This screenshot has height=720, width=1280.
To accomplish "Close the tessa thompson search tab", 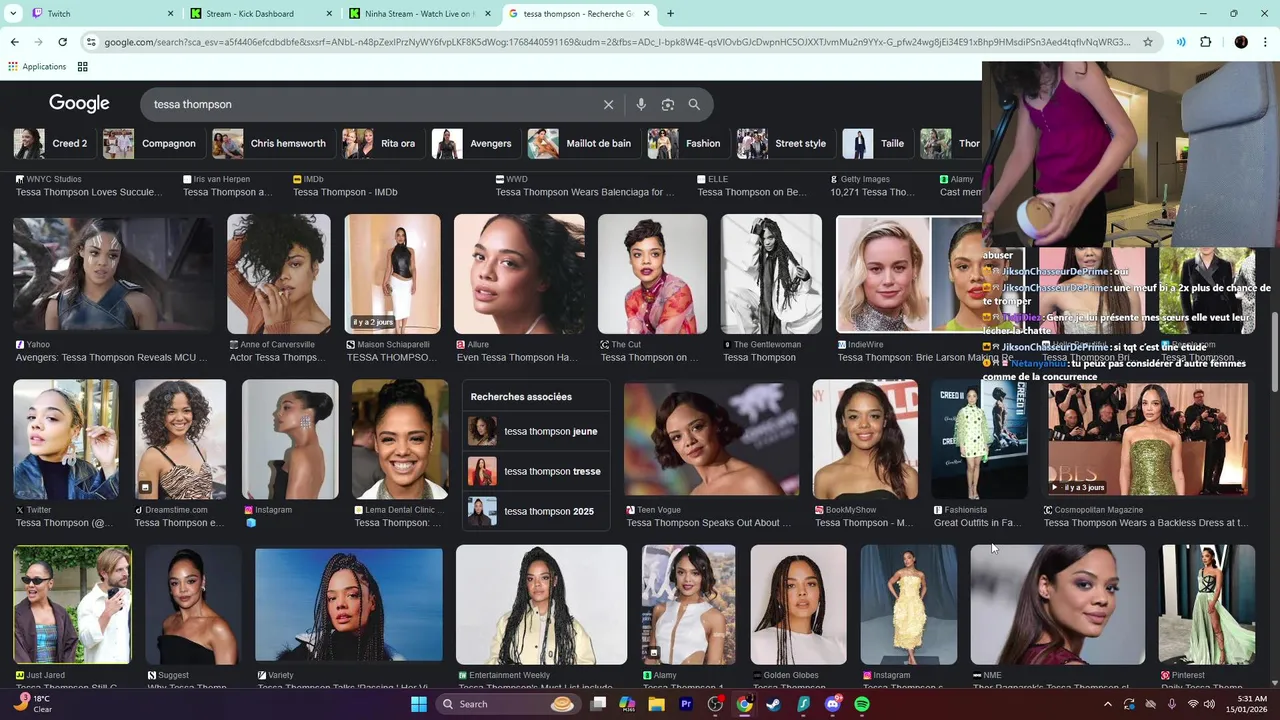I will (x=647, y=13).
